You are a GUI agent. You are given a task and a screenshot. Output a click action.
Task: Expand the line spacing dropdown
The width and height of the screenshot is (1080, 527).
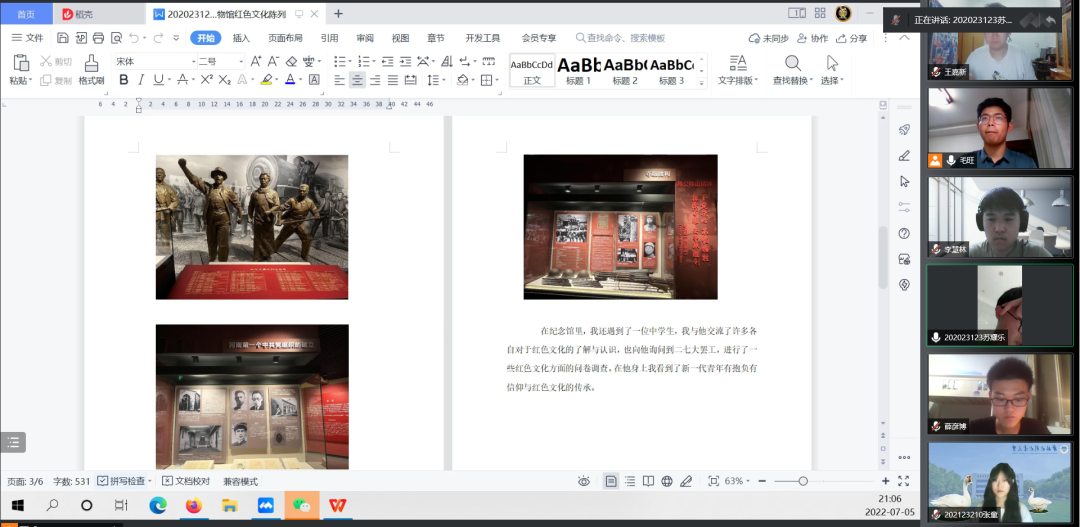pyautogui.click(x=444, y=81)
